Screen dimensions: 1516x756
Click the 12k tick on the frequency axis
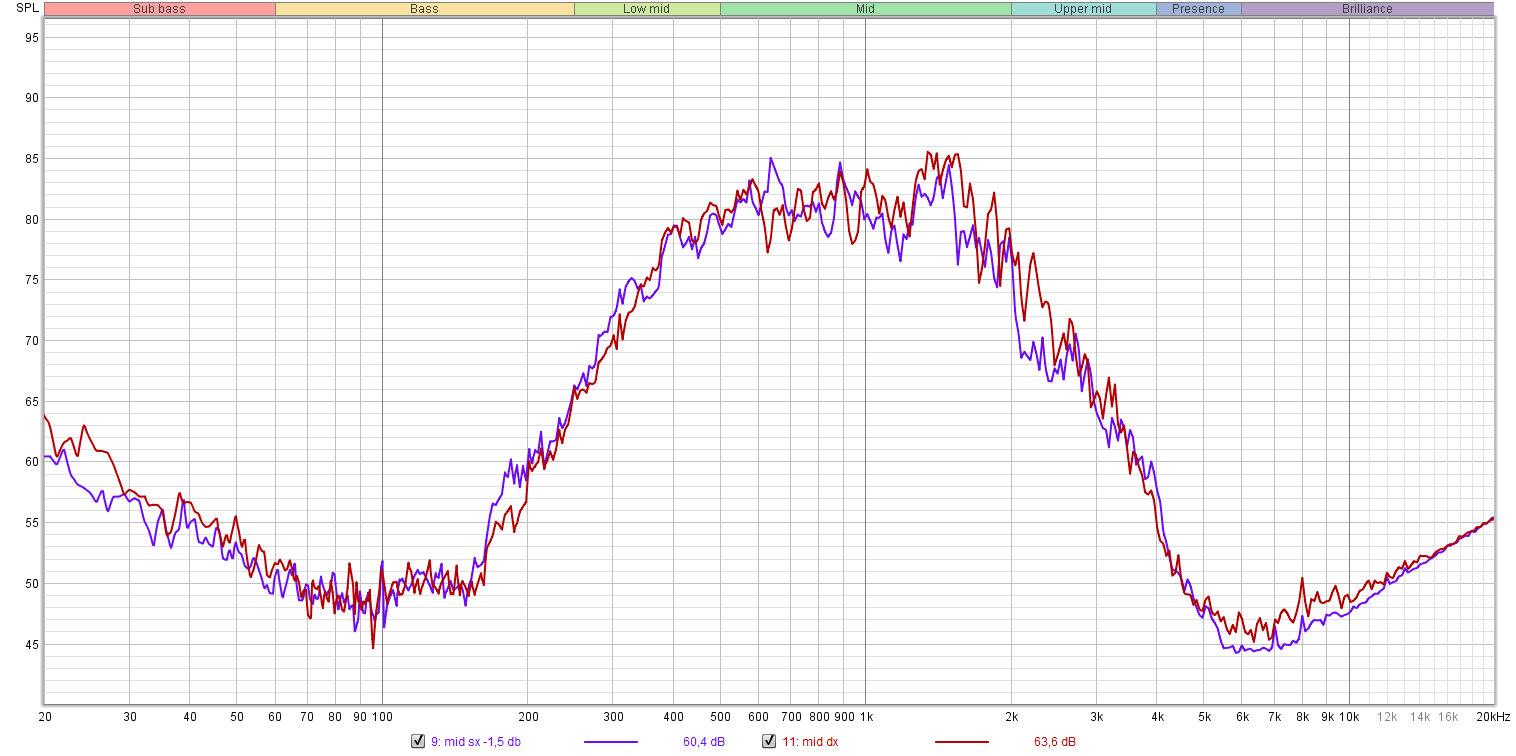point(1387,717)
